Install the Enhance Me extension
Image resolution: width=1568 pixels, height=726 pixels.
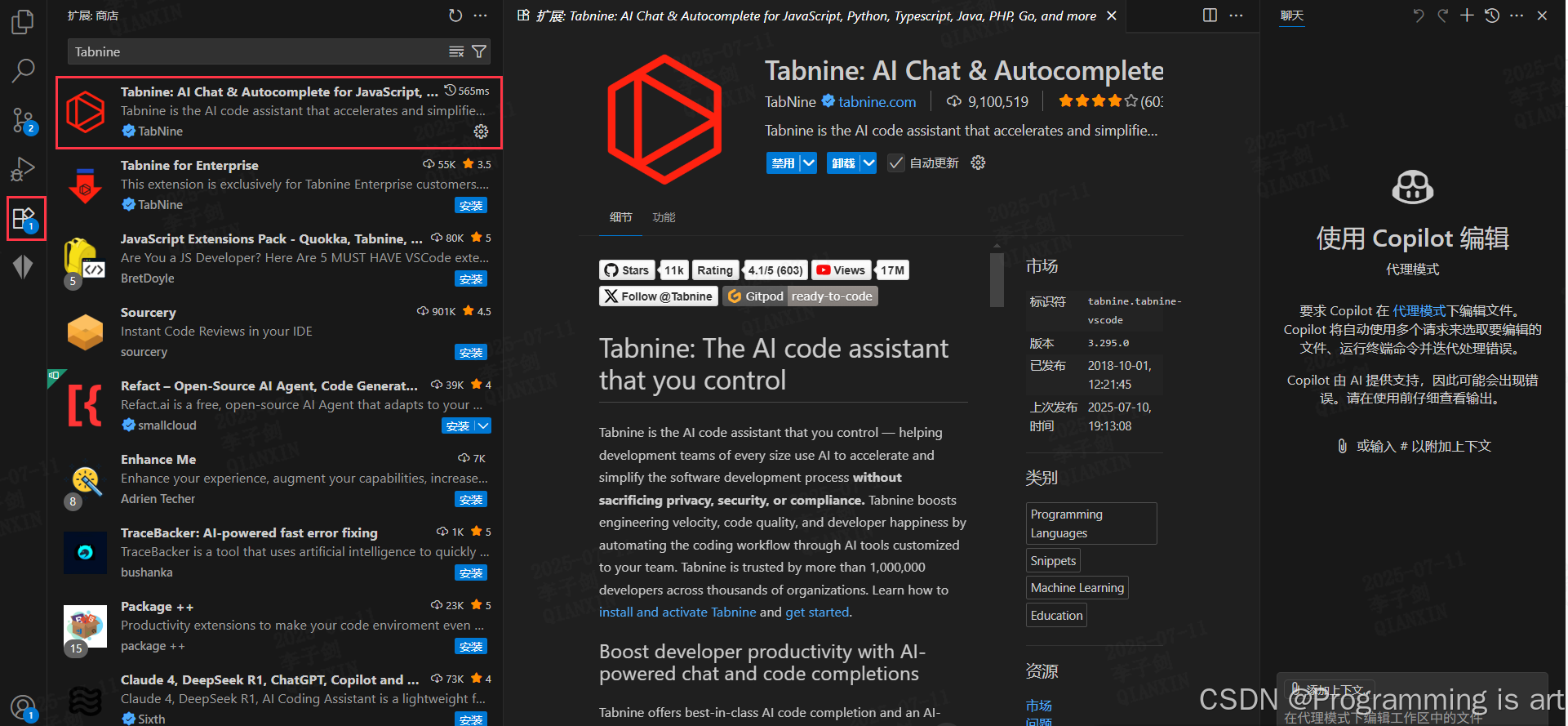(x=471, y=499)
